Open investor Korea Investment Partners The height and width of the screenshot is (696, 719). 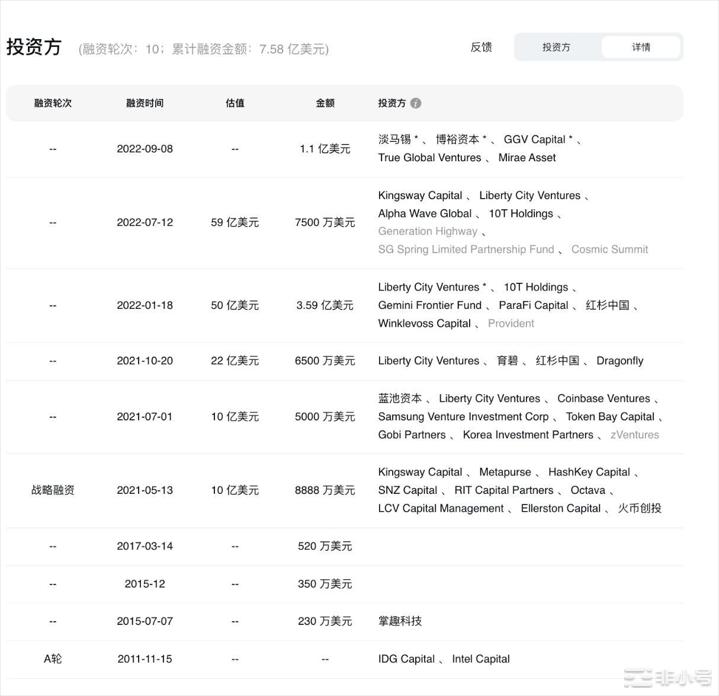(528, 435)
